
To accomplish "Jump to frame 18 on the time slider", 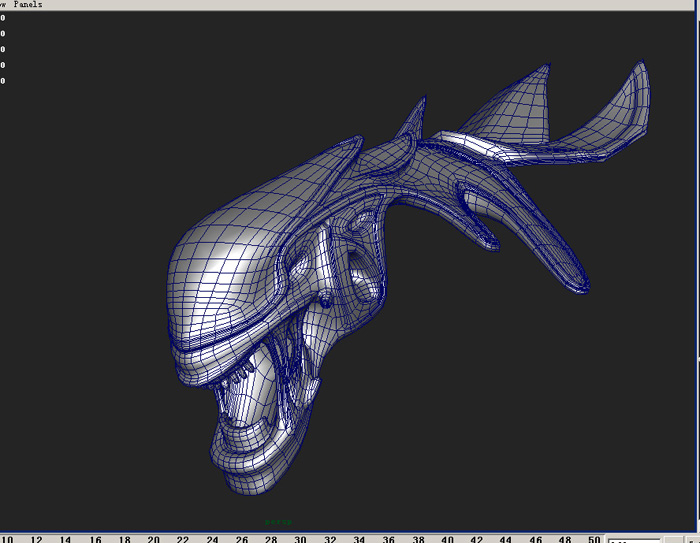I will [125, 539].
